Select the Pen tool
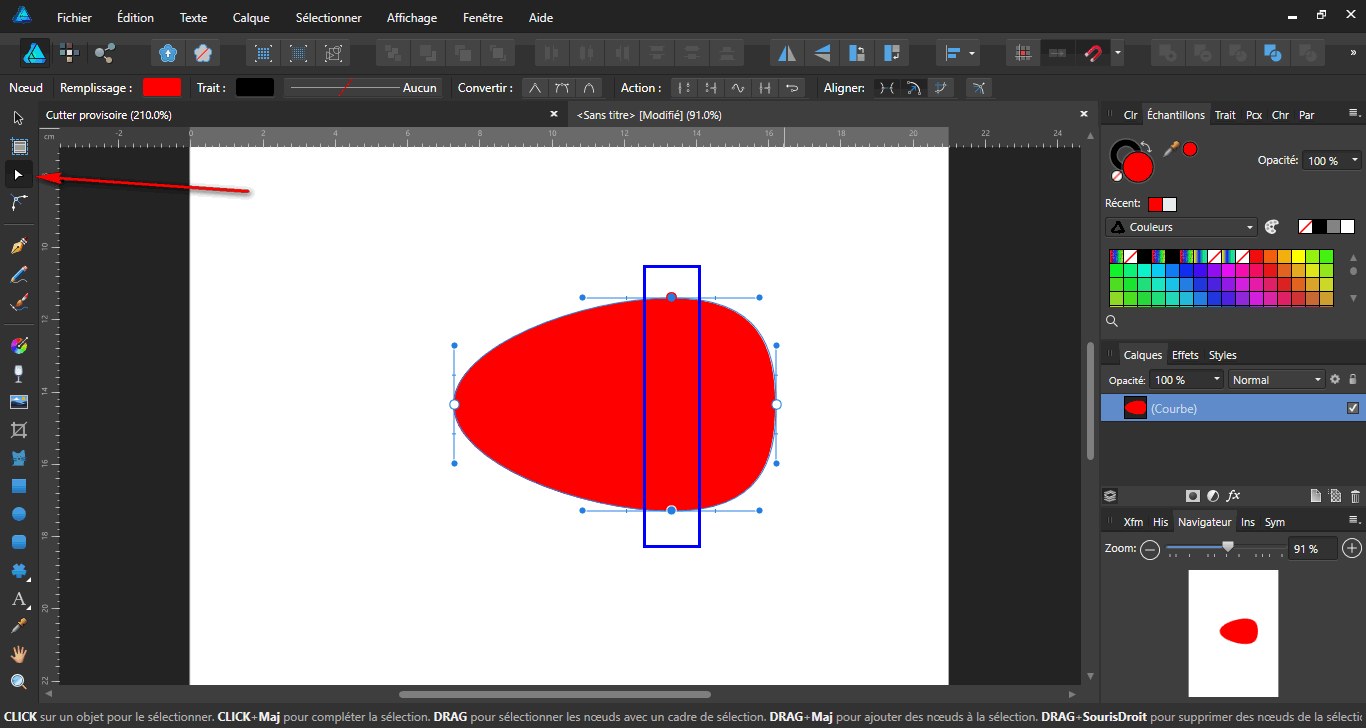 [x=18, y=244]
